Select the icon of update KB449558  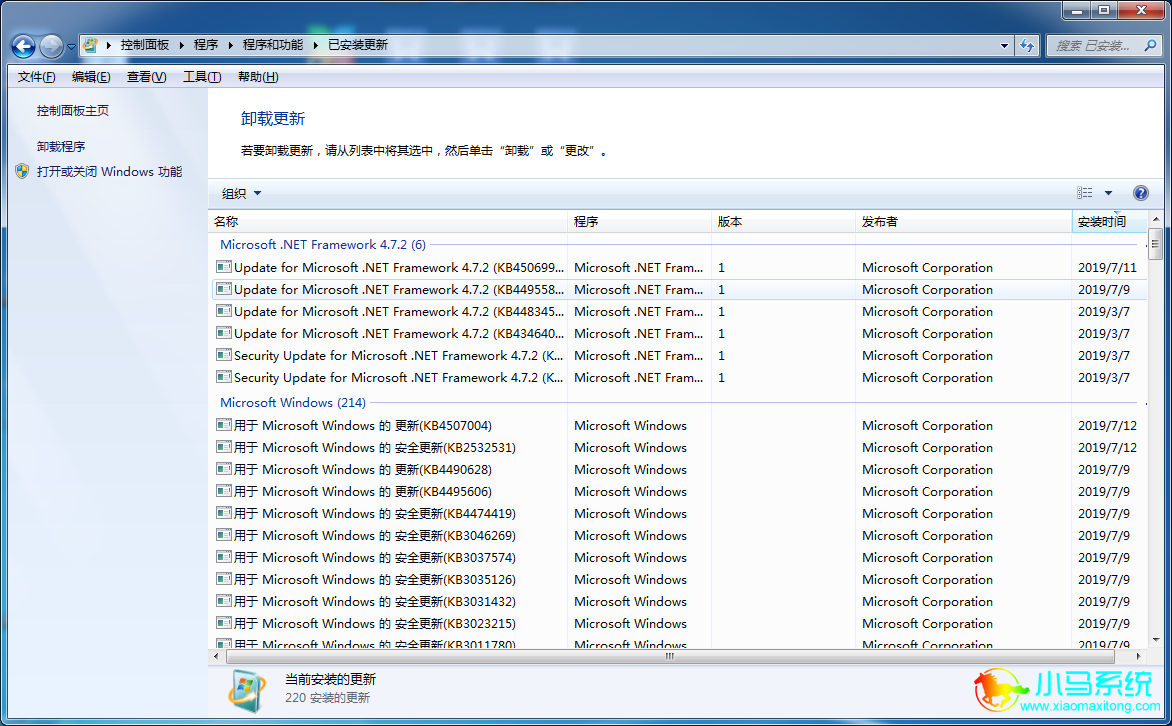coord(223,289)
